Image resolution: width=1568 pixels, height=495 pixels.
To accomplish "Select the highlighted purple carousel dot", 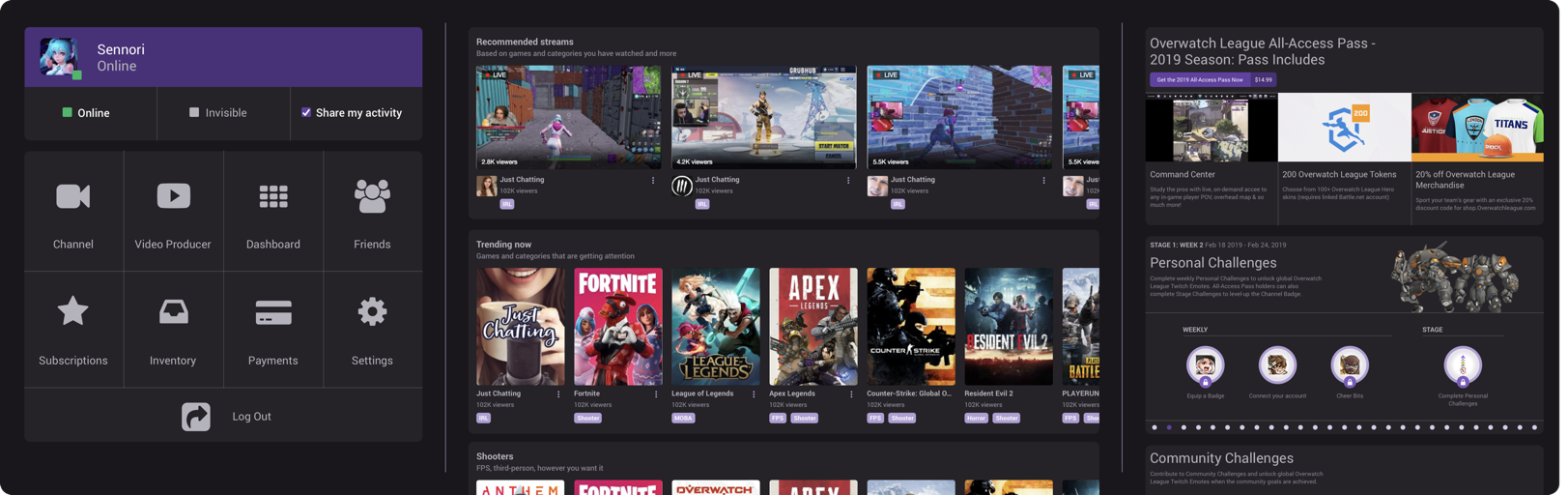I will coord(1169,427).
